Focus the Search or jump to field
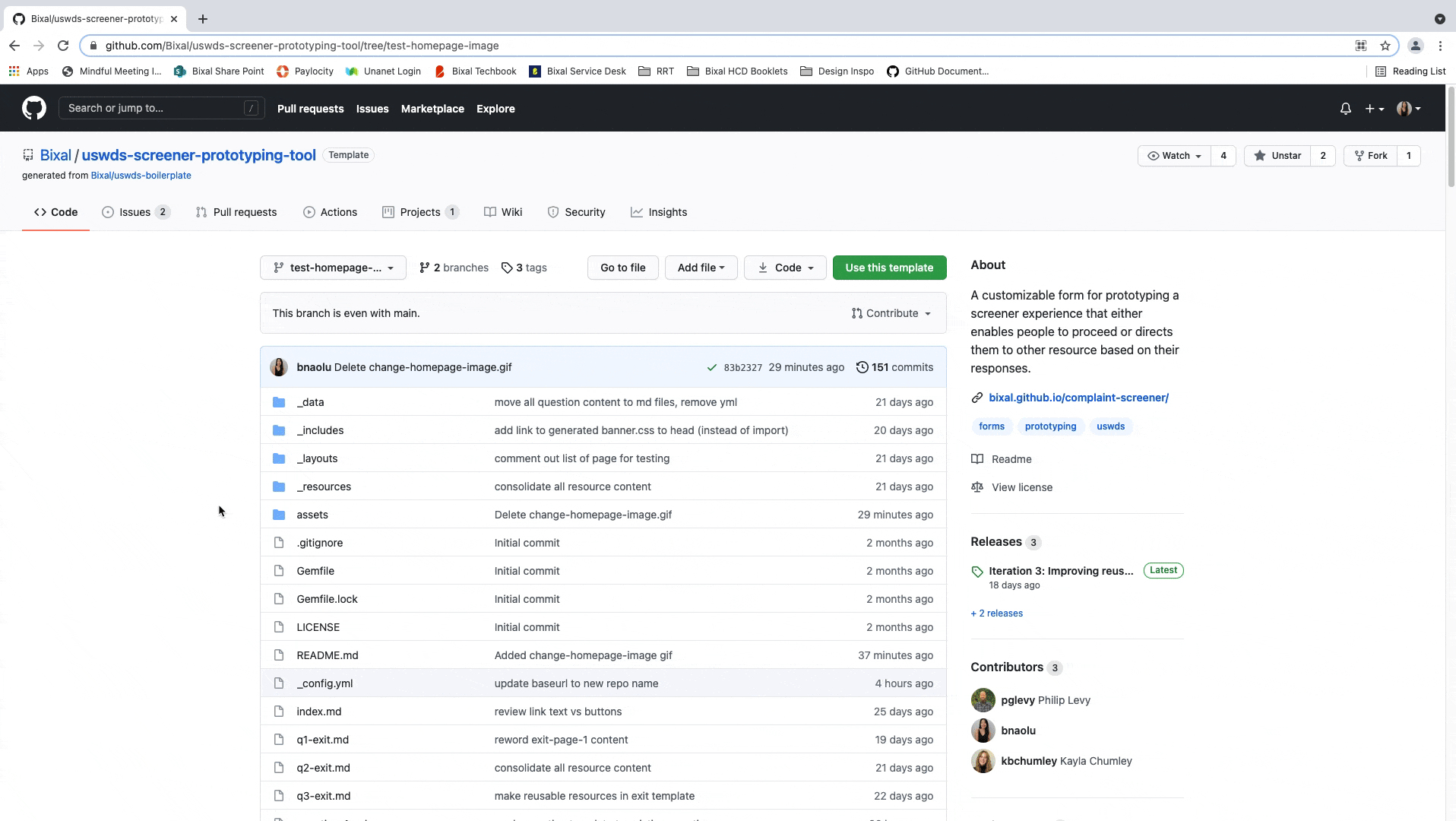The image size is (1456, 821). click(x=162, y=108)
